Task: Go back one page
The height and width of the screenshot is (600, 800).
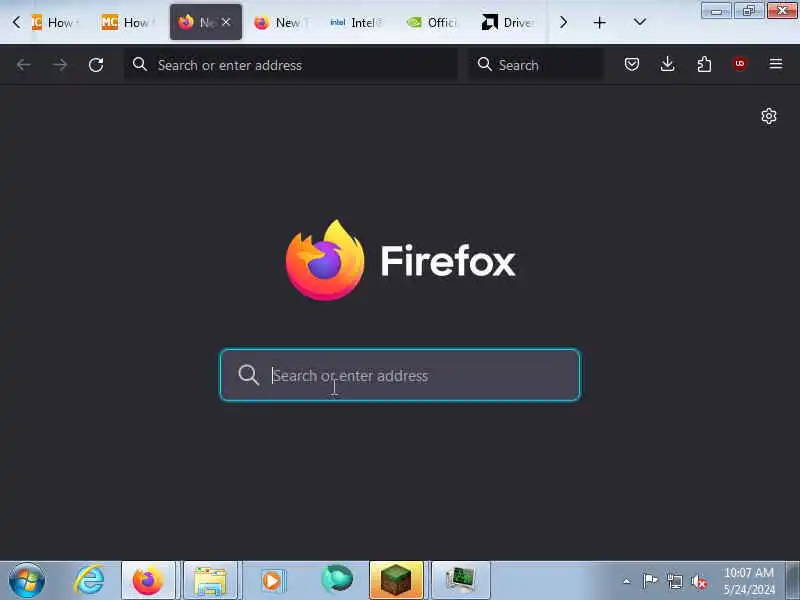Action: 23,65
